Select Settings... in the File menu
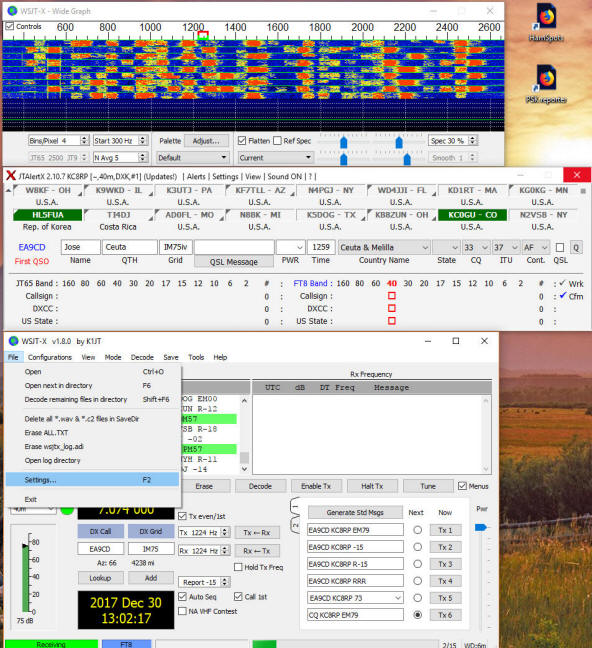Screen dimensions: 592x648 (x=93, y=479)
